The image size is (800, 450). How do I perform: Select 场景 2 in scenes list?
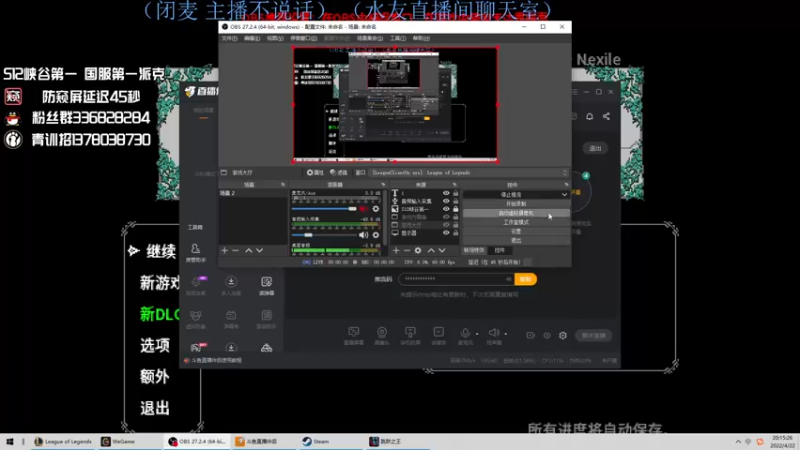(253, 193)
